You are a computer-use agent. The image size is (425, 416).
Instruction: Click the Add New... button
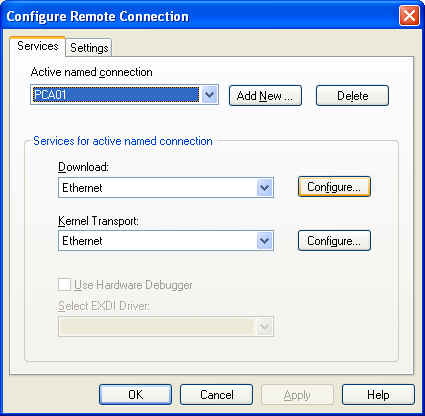[265, 96]
